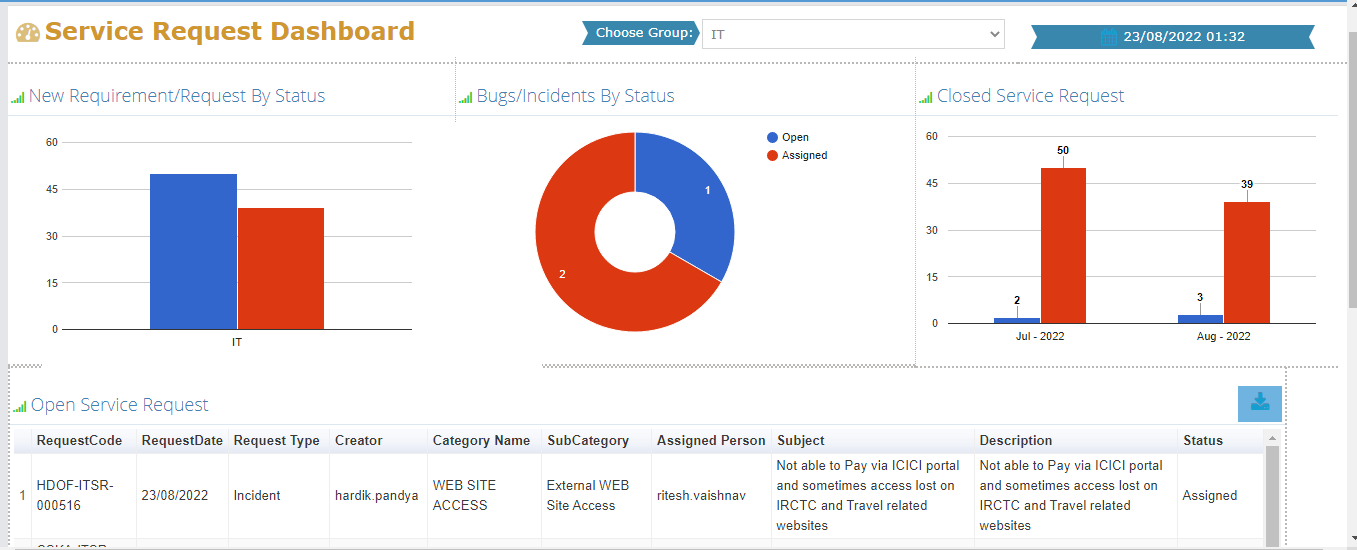Click chart icon beside Open Service Request
This screenshot has width=1357, height=550.
(x=20, y=407)
